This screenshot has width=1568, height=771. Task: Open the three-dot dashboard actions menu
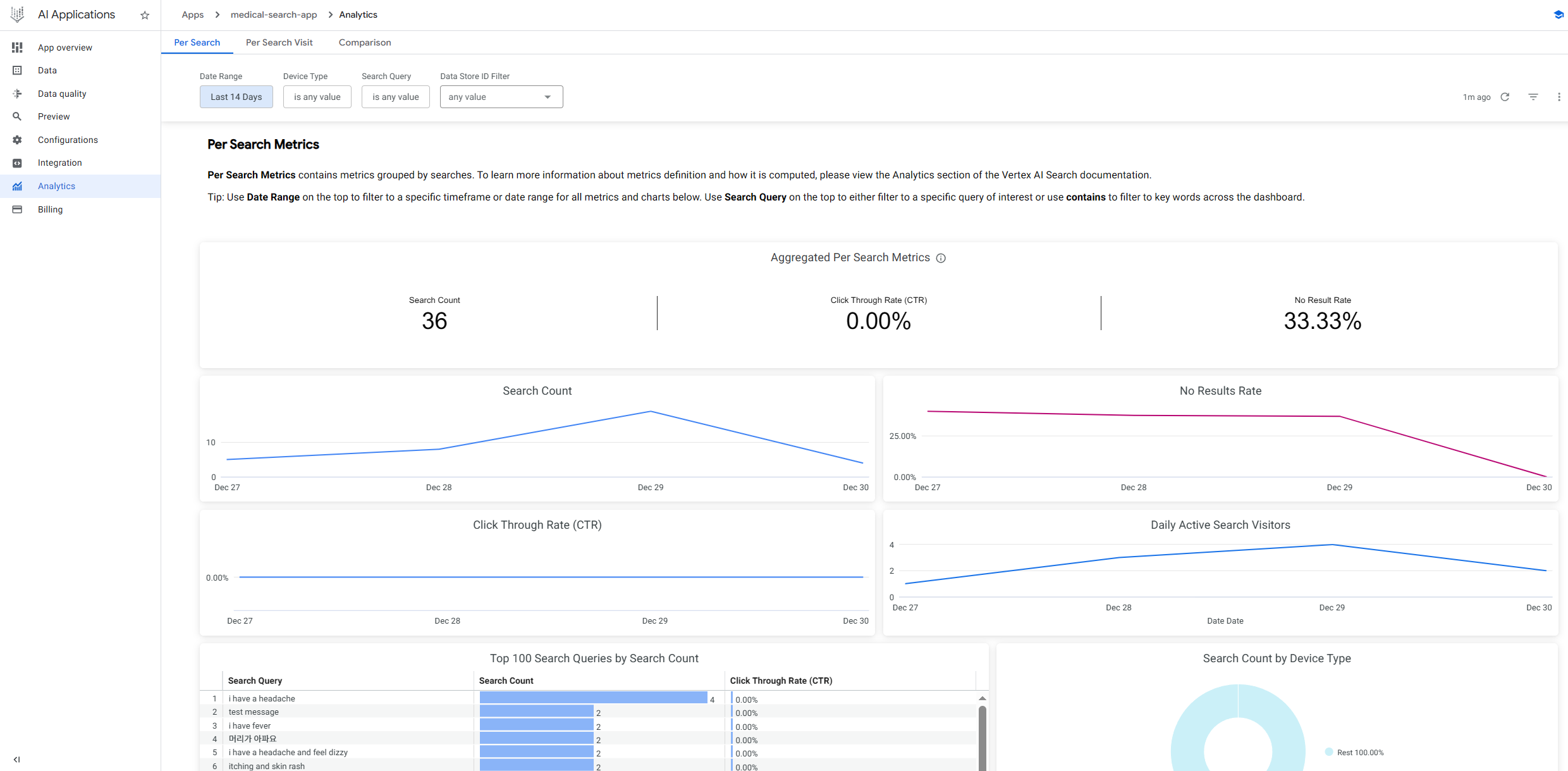(1559, 97)
